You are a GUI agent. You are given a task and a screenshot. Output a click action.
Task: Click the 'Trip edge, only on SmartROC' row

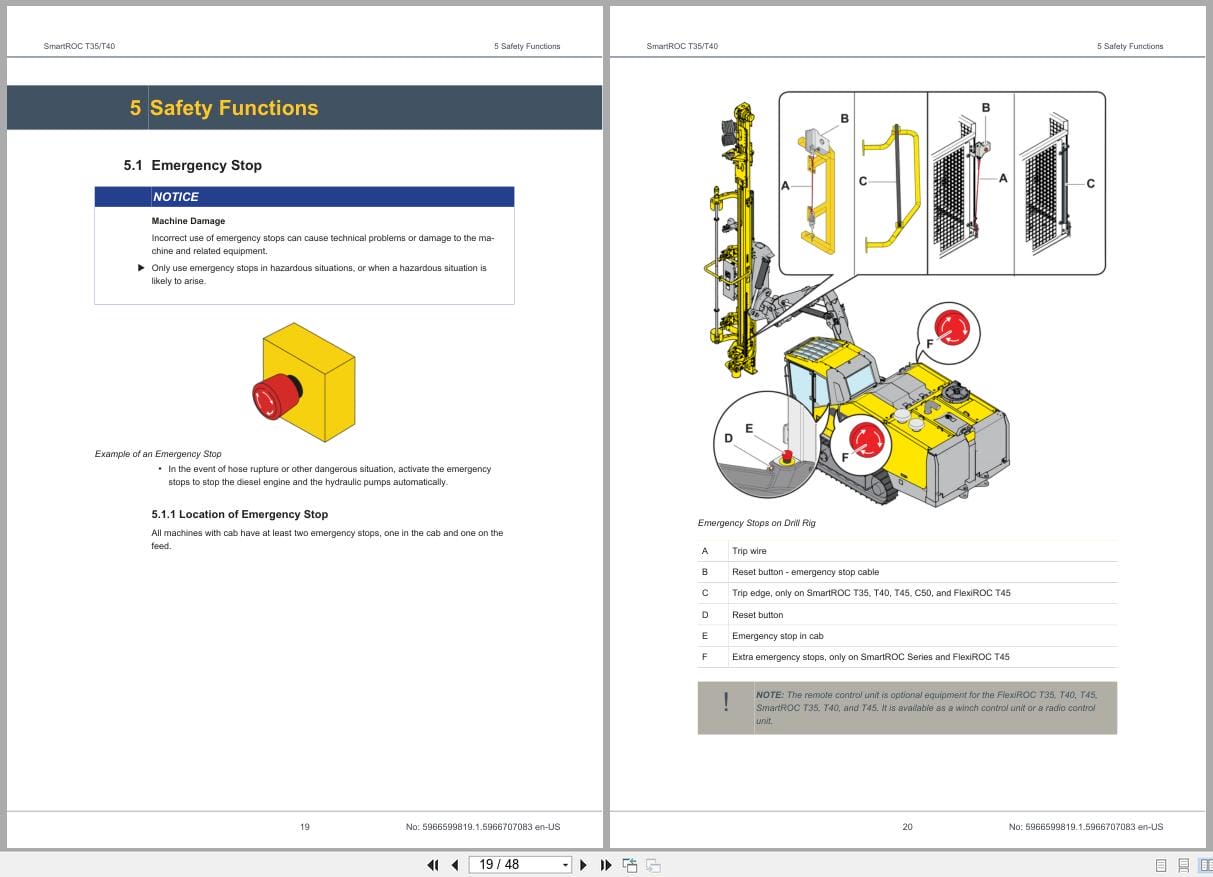(907, 593)
